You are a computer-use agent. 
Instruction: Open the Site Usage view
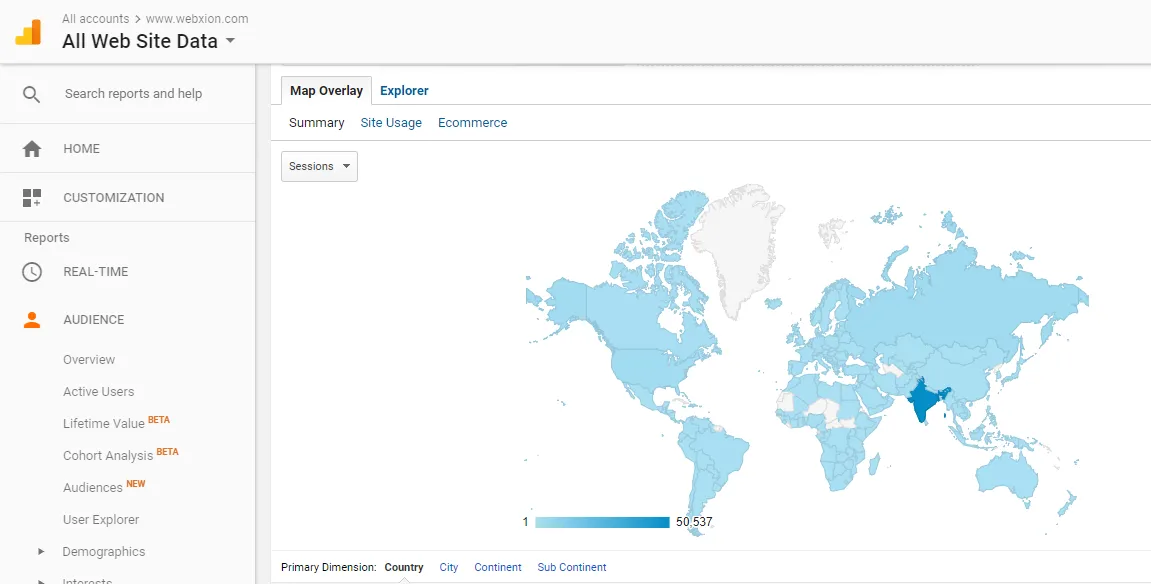(x=391, y=123)
